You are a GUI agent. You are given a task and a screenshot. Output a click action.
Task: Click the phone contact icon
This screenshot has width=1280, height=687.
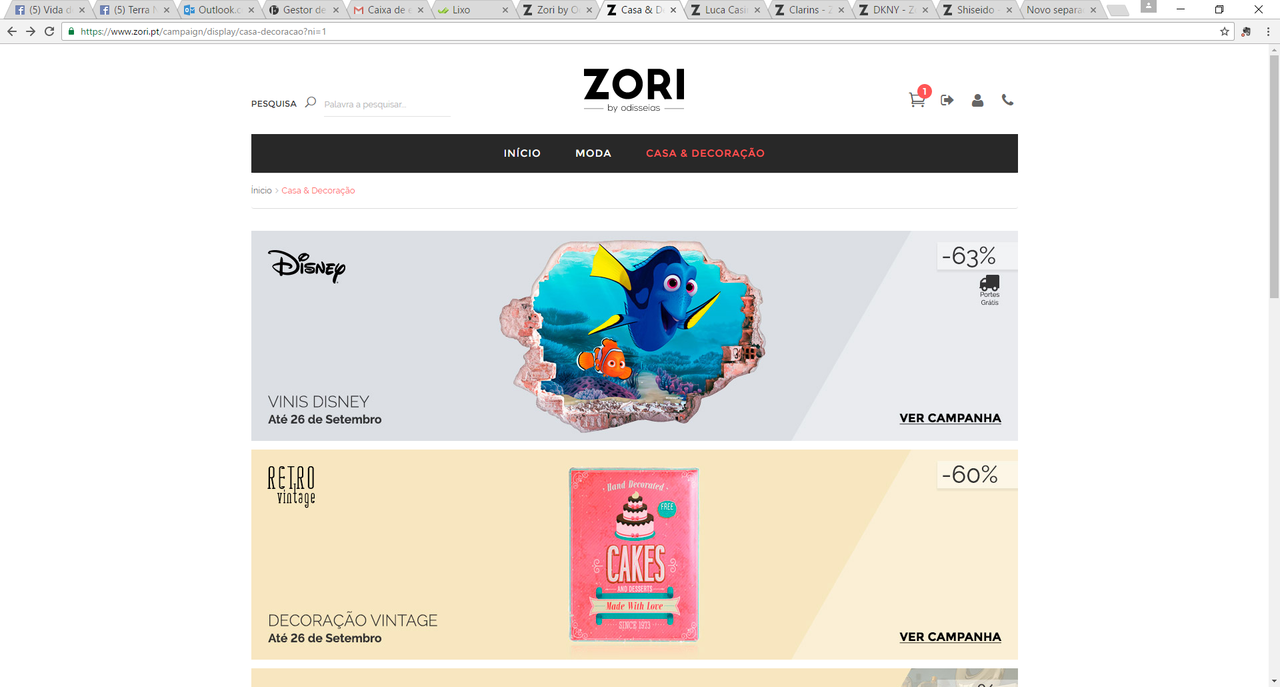[1007, 100]
